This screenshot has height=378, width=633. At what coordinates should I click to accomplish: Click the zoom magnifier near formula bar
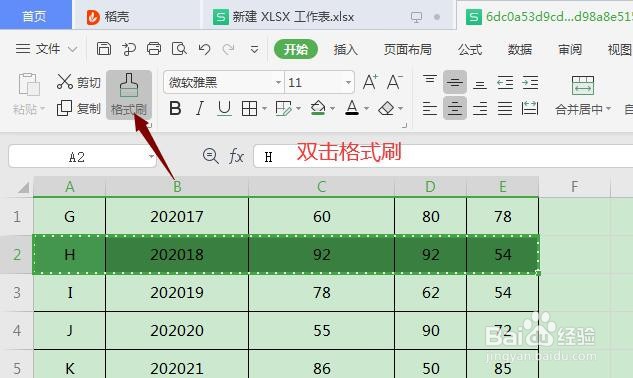pyautogui.click(x=211, y=156)
